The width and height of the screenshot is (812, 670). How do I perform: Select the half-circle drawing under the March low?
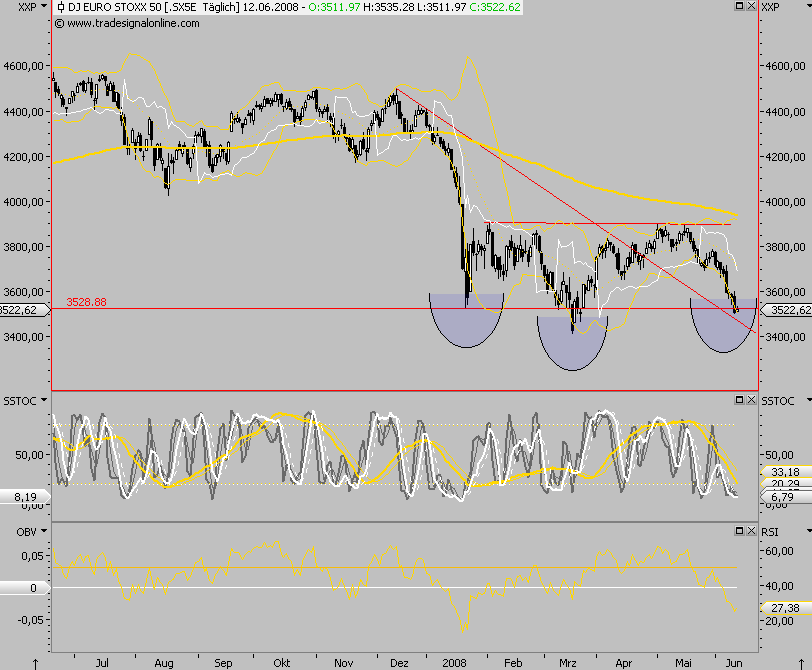[572, 344]
